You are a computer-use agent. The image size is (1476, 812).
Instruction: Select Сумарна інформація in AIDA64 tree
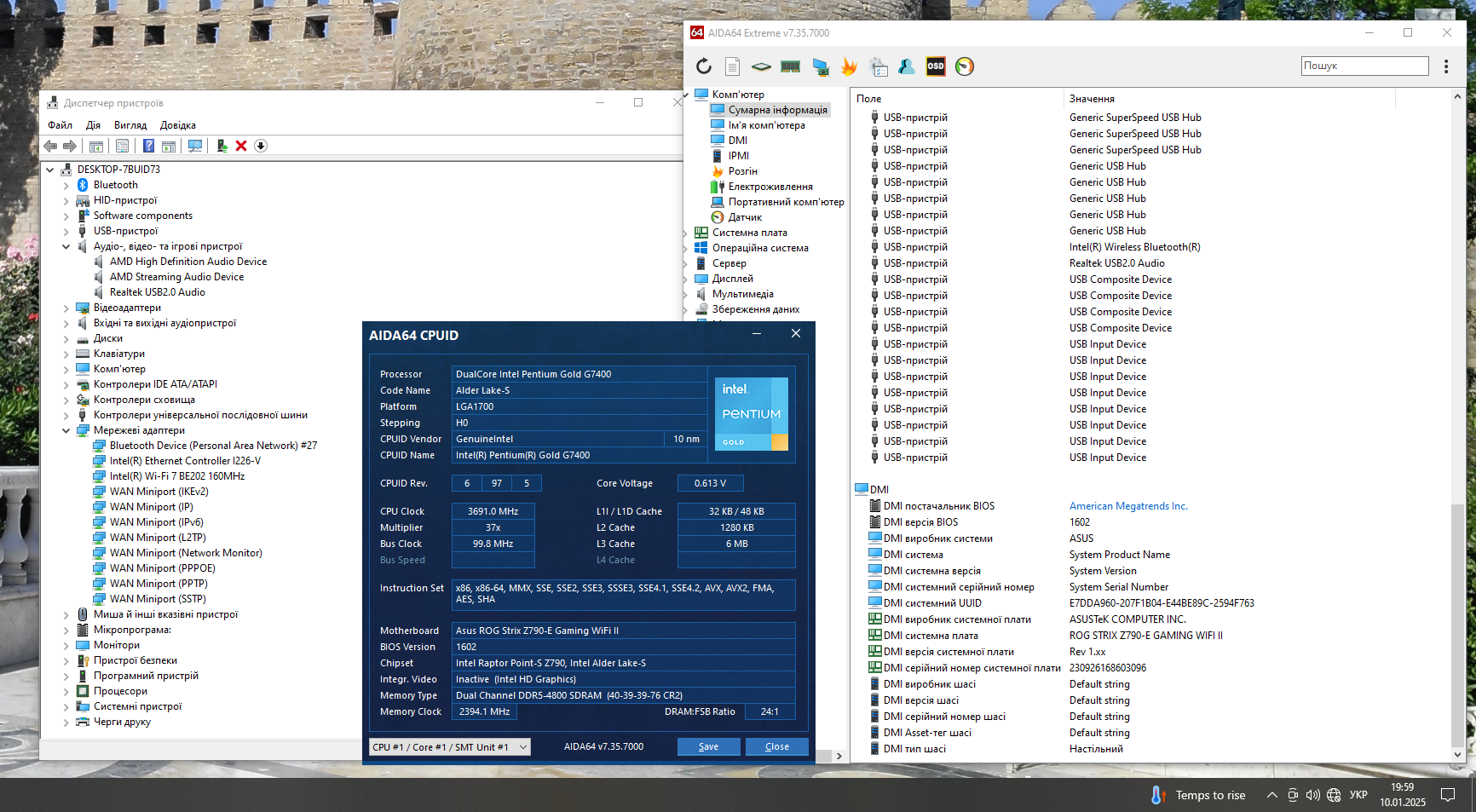777,110
